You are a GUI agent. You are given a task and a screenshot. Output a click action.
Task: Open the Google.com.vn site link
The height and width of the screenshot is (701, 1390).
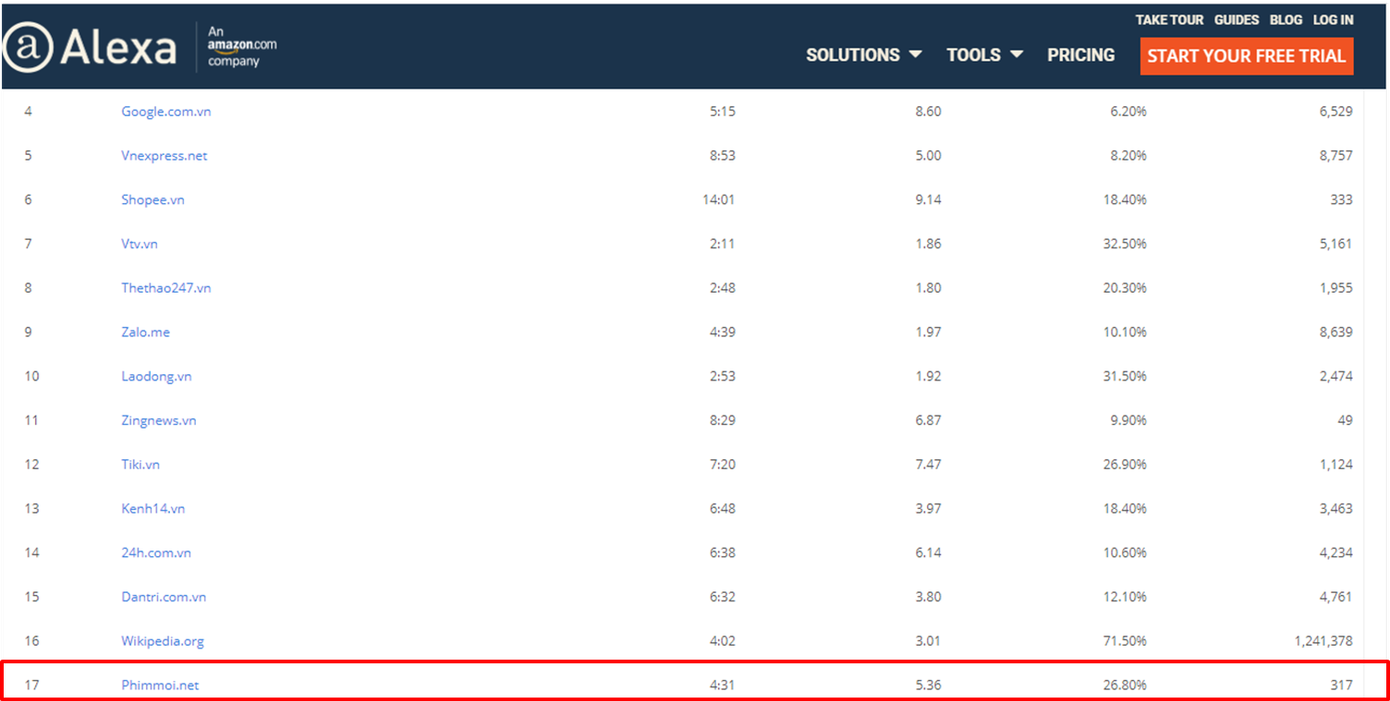(166, 111)
